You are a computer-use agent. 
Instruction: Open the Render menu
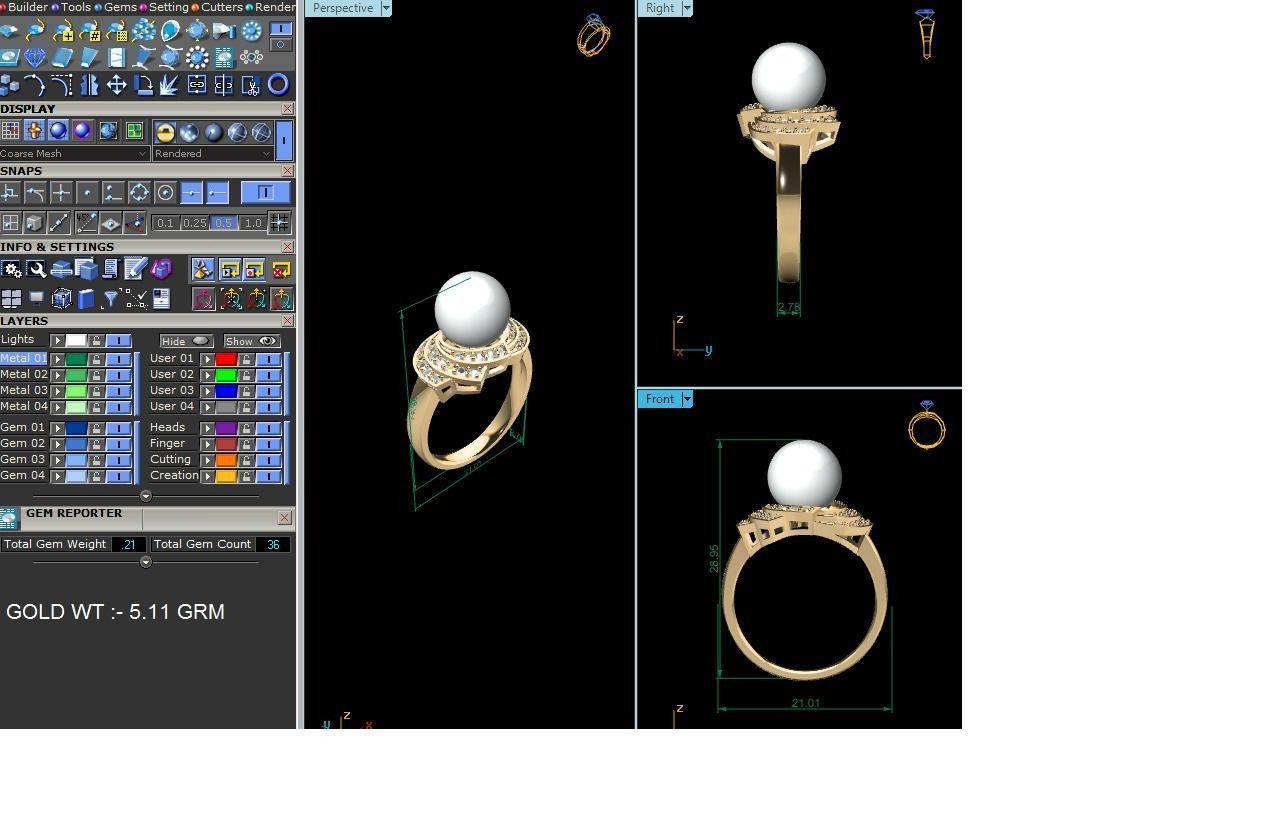point(275,7)
